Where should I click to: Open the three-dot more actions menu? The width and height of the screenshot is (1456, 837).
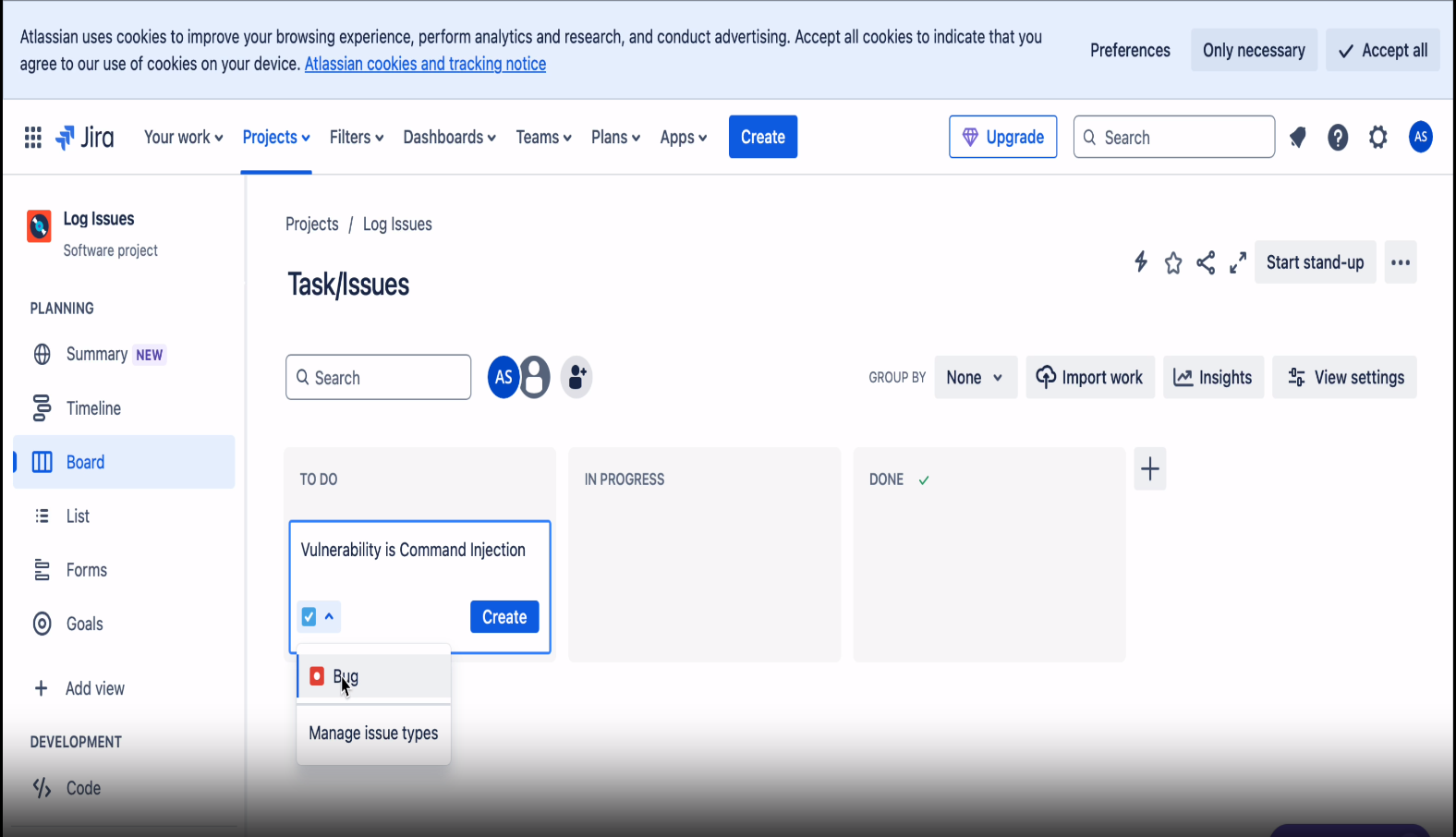[1401, 262]
